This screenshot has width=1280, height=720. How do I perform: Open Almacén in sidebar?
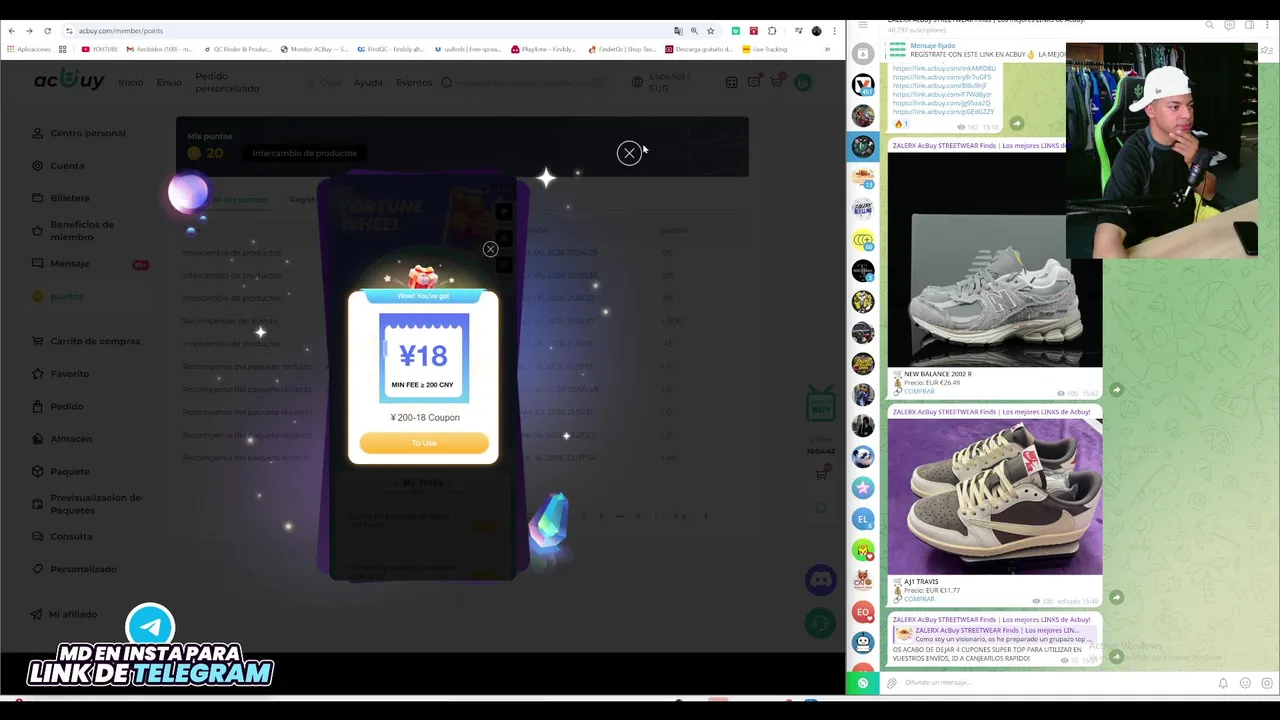(x=62, y=439)
